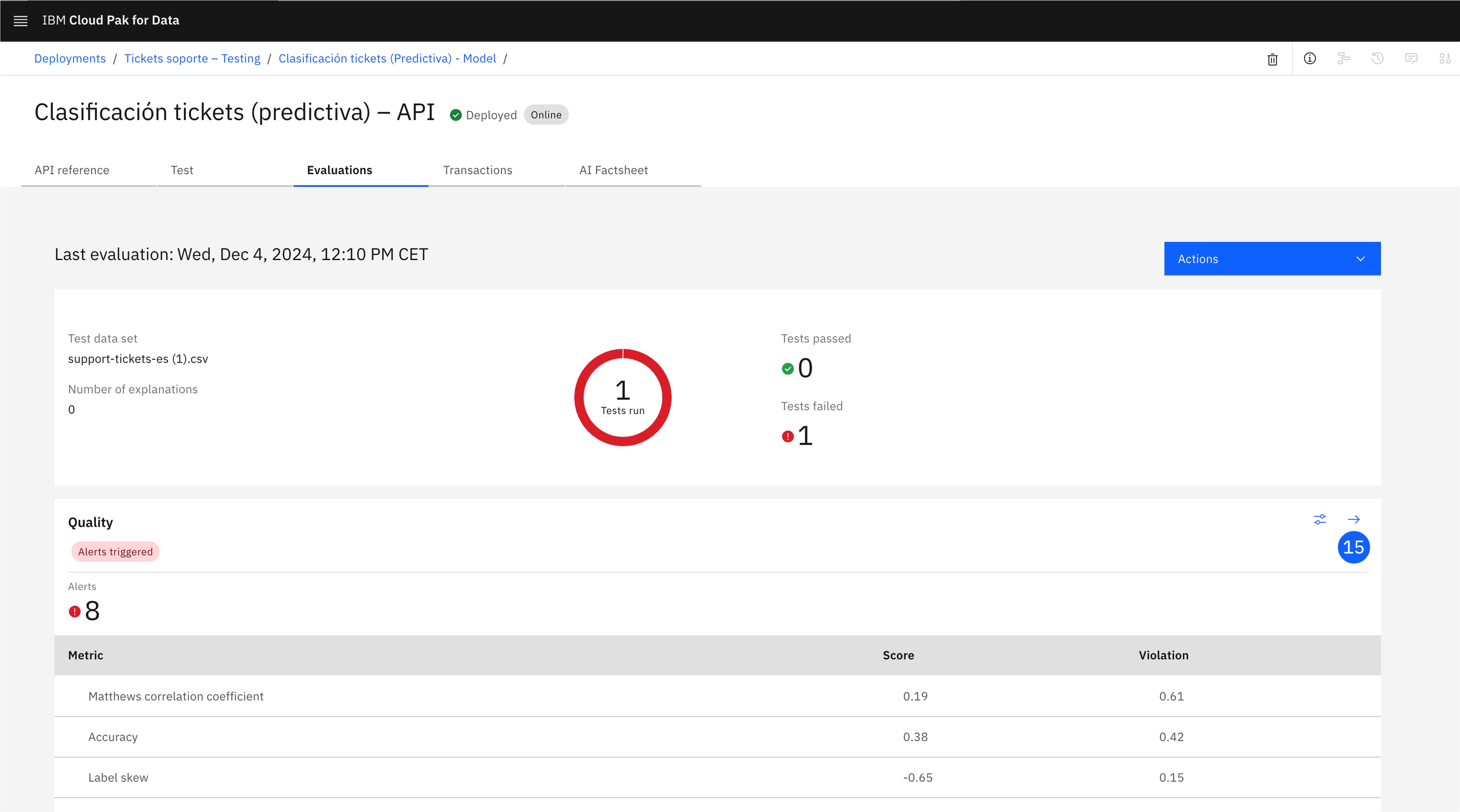Select the Label skew metric row
Screen dimensions: 1460x812
[717, 777]
